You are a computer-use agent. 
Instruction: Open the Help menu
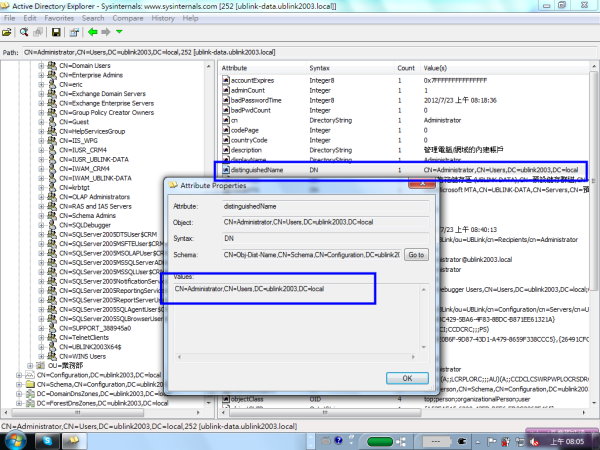190,18
